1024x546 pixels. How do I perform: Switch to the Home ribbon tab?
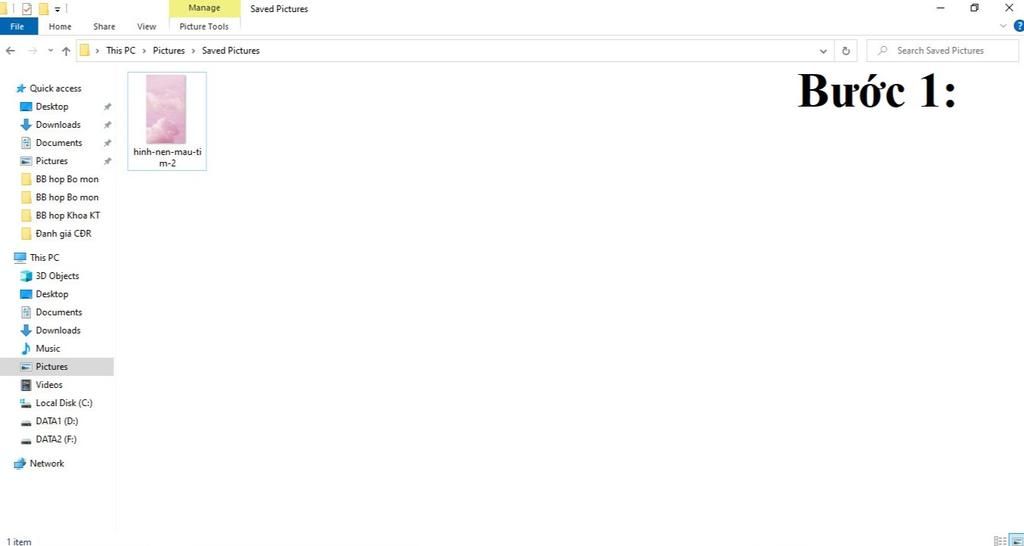[x=60, y=27]
